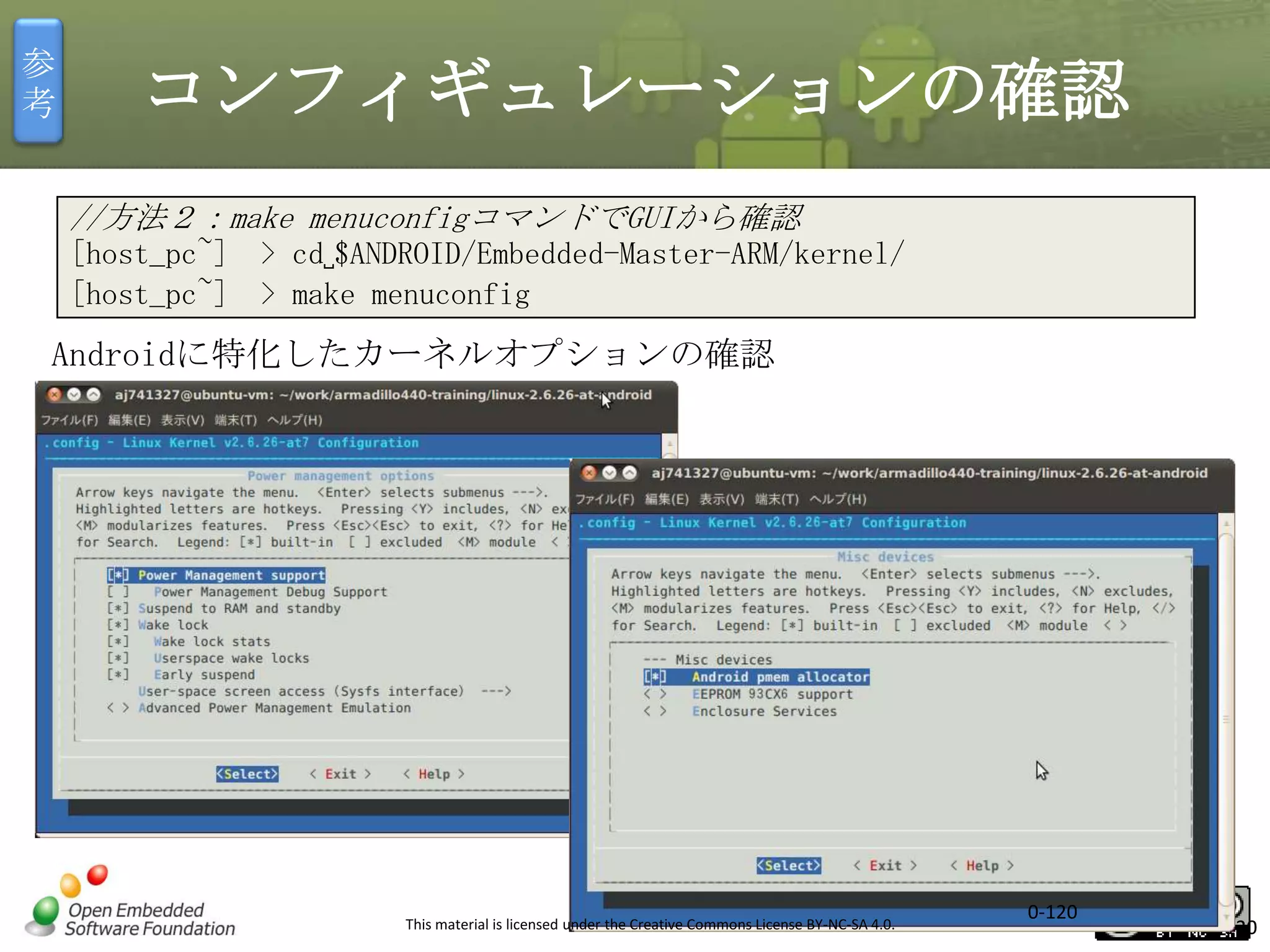Click the back terminal's title bar text
1270x952 pixels.
coord(383,395)
